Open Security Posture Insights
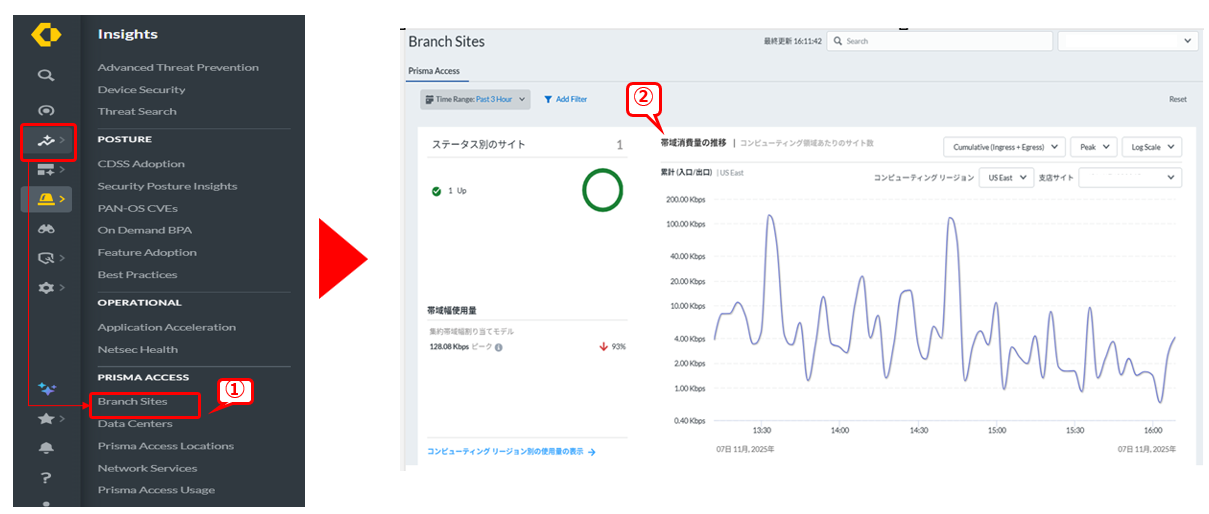This screenshot has width=1209, height=514. (x=167, y=186)
